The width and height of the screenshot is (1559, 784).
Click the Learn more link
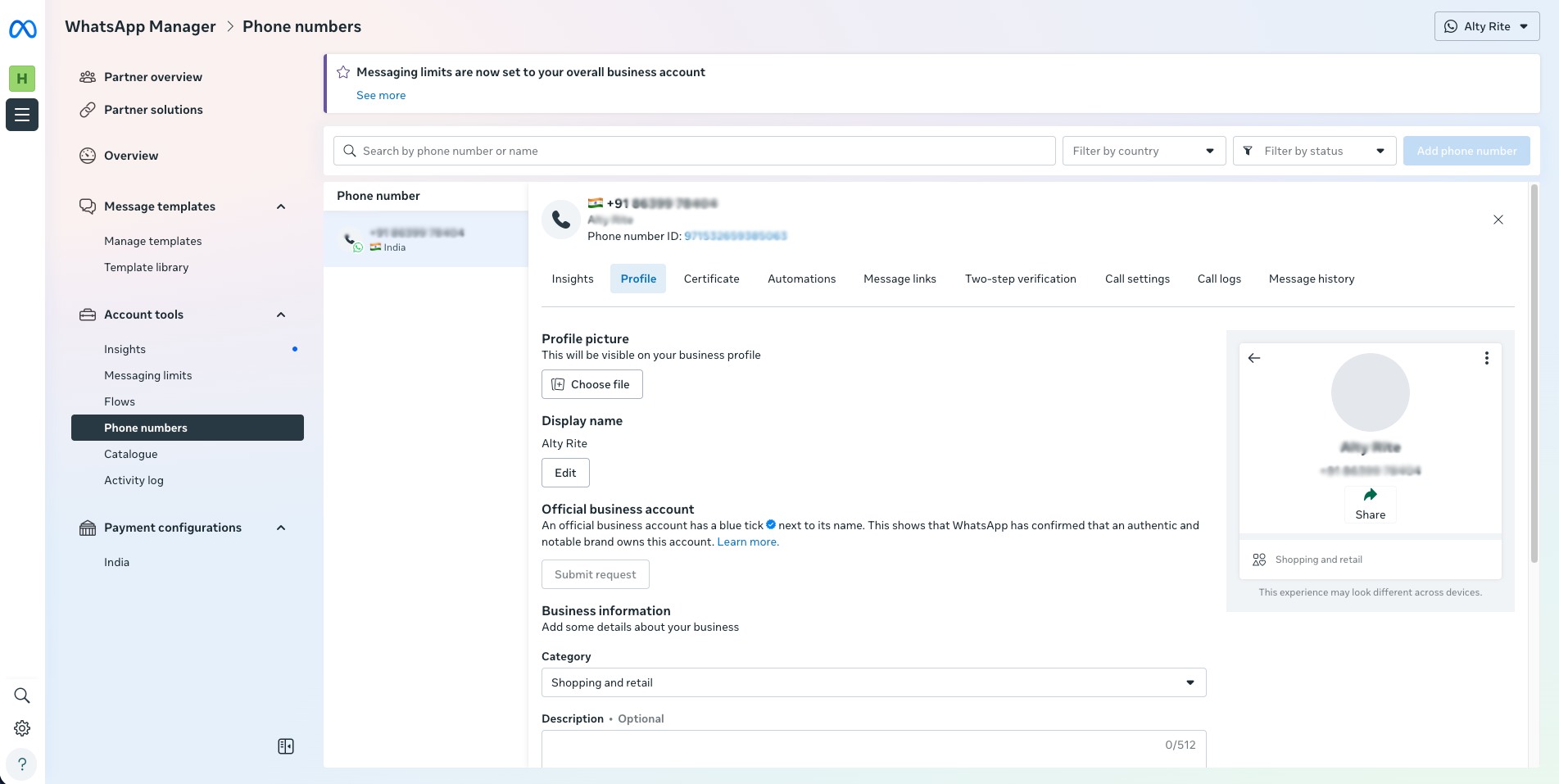pos(747,542)
